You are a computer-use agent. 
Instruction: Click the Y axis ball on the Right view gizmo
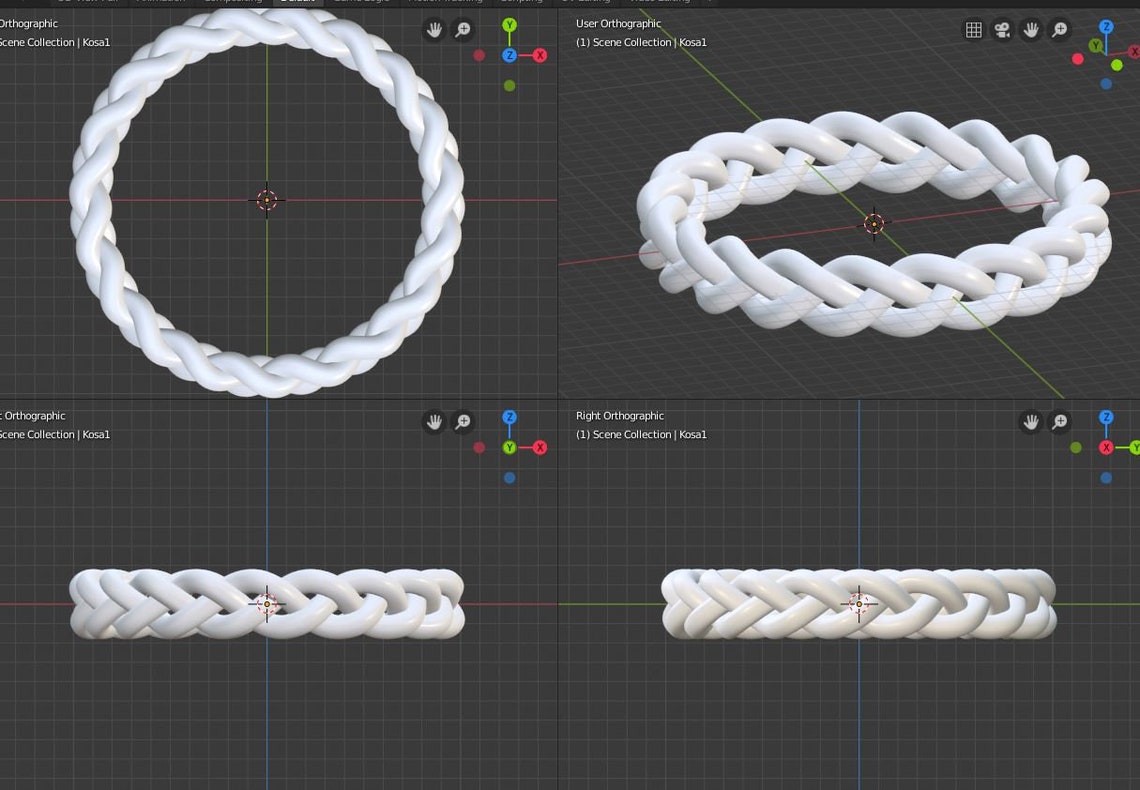click(1134, 447)
